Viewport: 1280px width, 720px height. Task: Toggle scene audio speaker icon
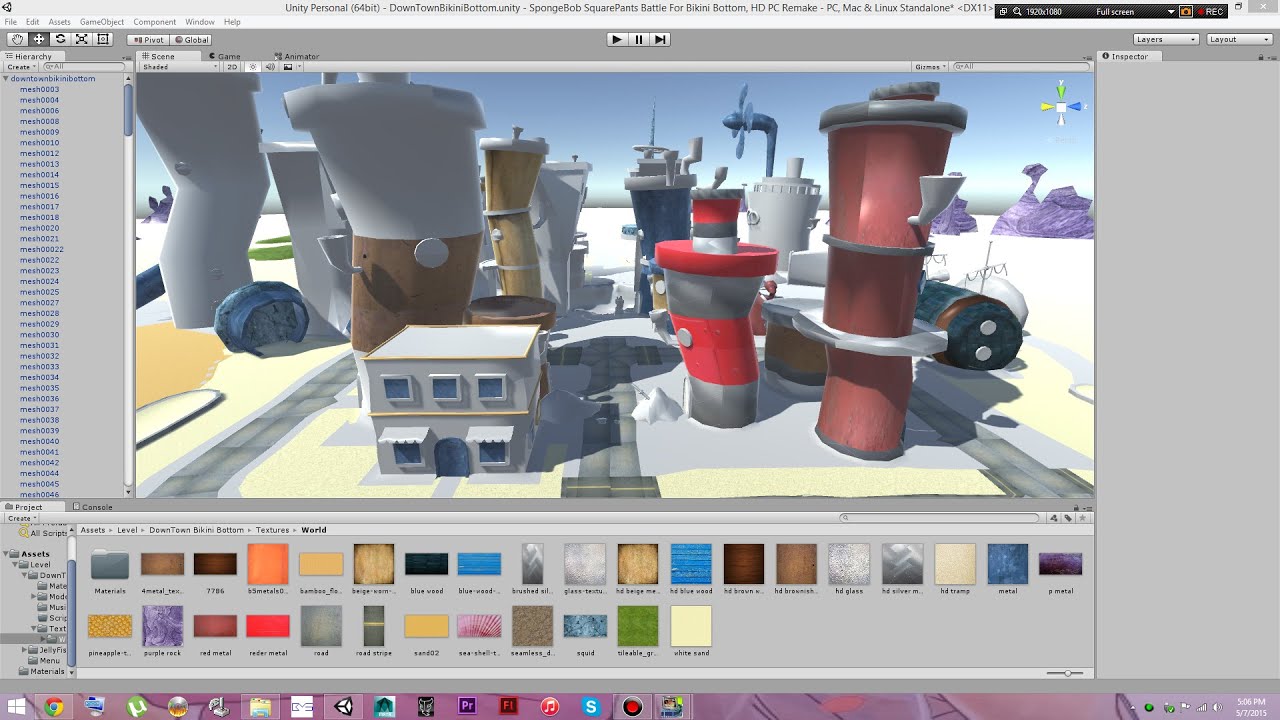271,67
